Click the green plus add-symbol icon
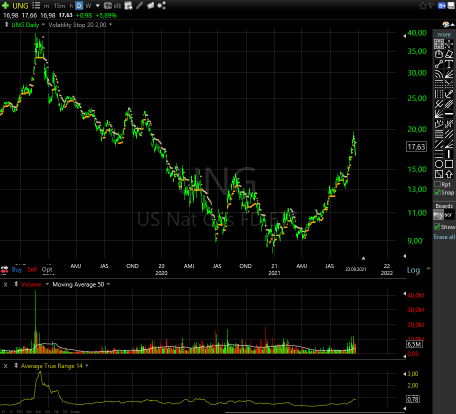Screen dimensions: 456x414 tap(5, 5)
